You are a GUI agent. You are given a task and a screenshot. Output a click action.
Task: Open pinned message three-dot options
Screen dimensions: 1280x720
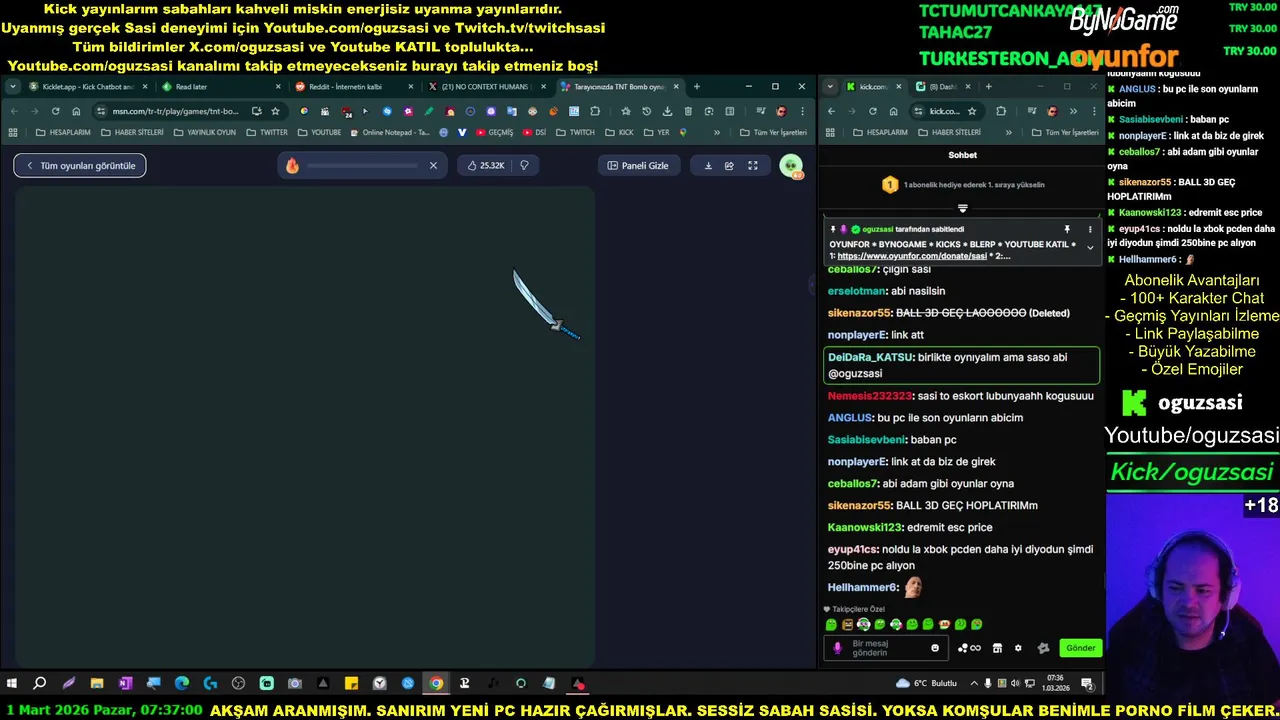pyautogui.click(x=1090, y=230)
